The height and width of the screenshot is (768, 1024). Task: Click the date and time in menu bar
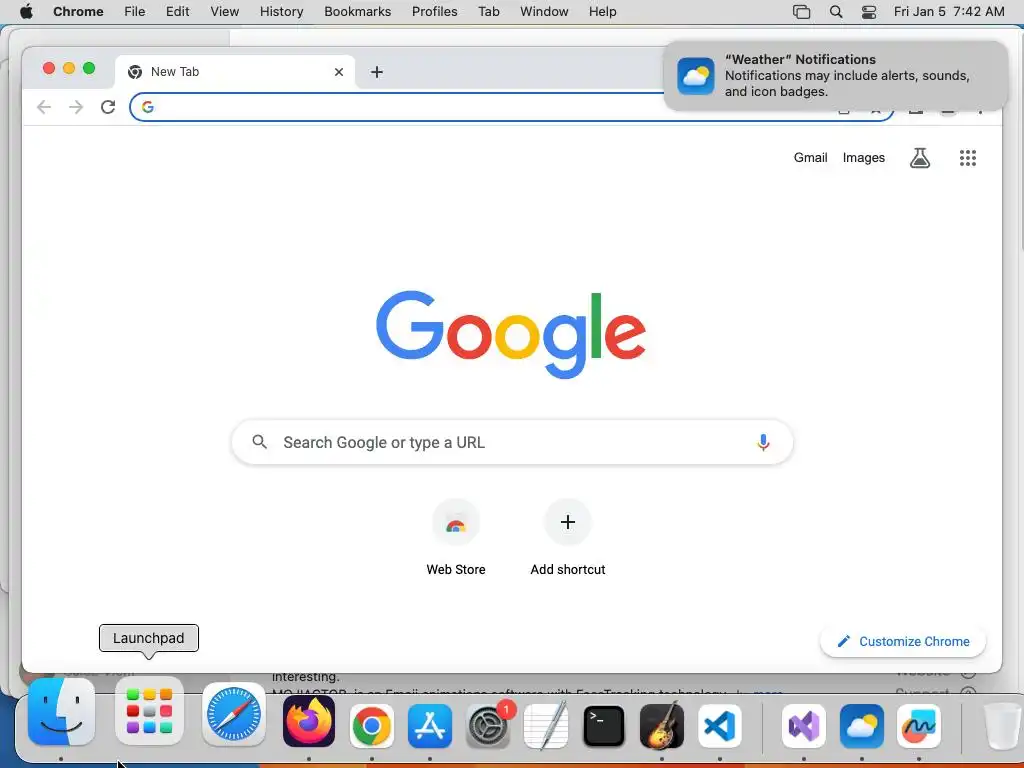949,12
